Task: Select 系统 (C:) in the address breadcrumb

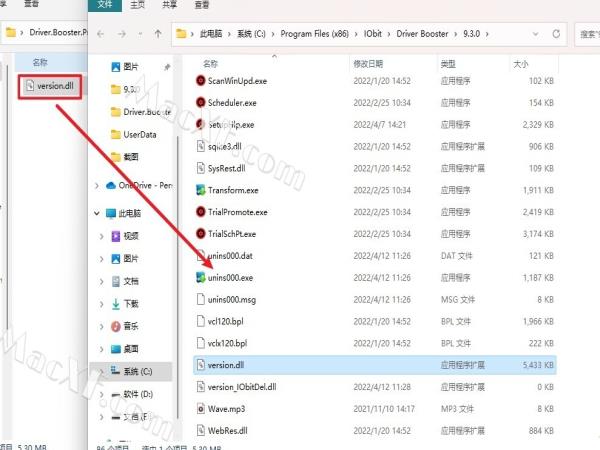Action: pyautogui.click(x=251, y=34)
